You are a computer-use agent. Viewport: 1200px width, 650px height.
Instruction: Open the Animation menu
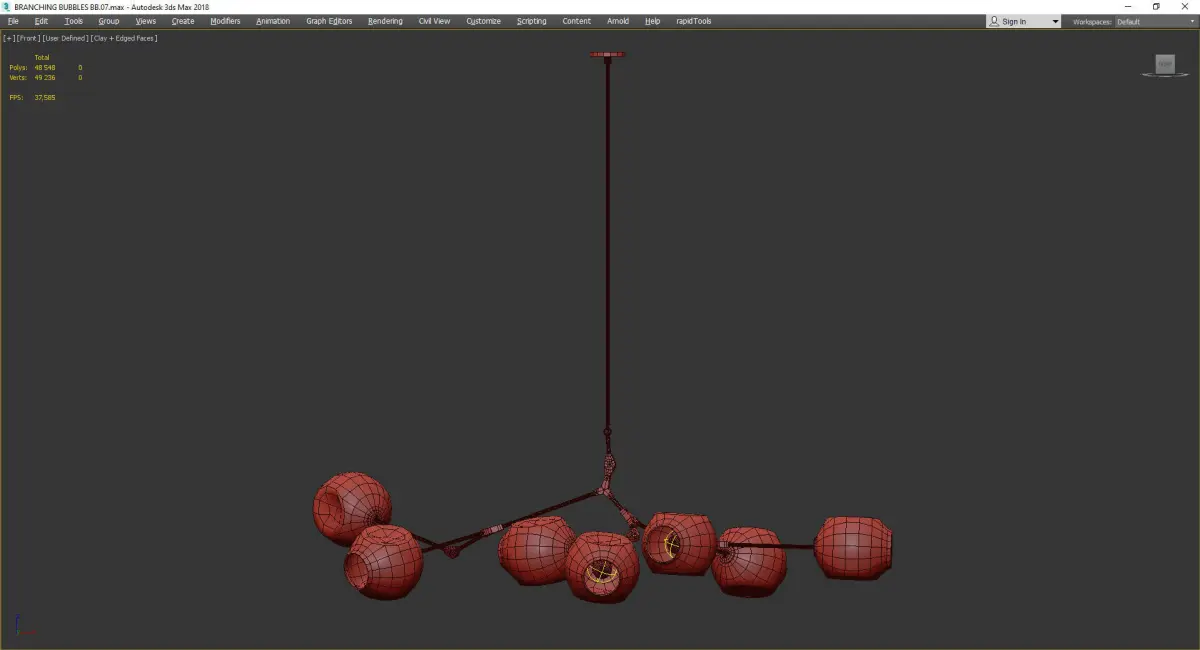click(x=273, y=21)
